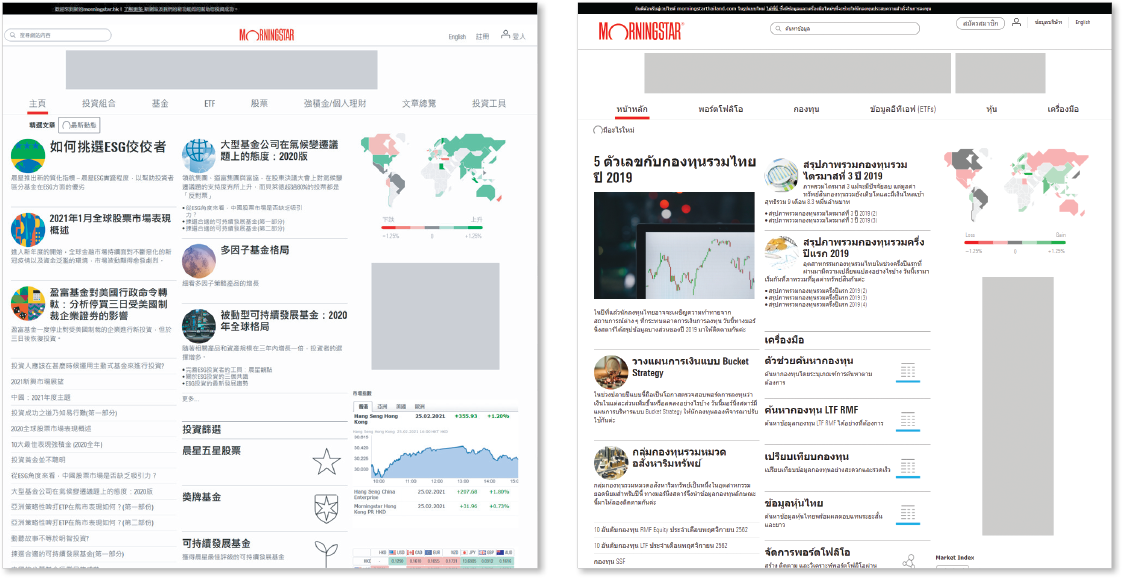
Task: Select the second market index region tab
Action: coord(385,407)
